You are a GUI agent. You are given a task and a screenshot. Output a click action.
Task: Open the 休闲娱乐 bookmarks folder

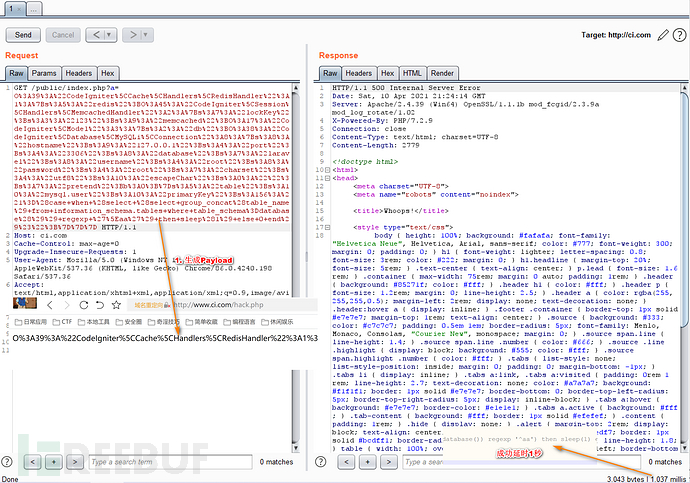pos(277,322)
